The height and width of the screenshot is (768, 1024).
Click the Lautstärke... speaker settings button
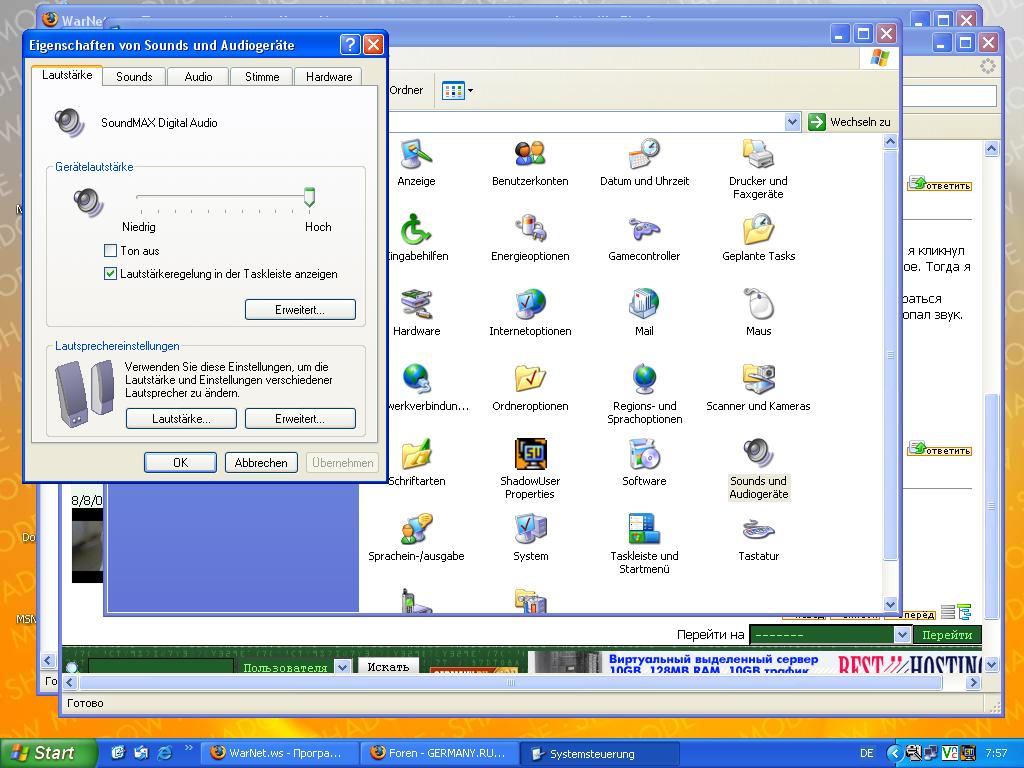pos(181,419)
